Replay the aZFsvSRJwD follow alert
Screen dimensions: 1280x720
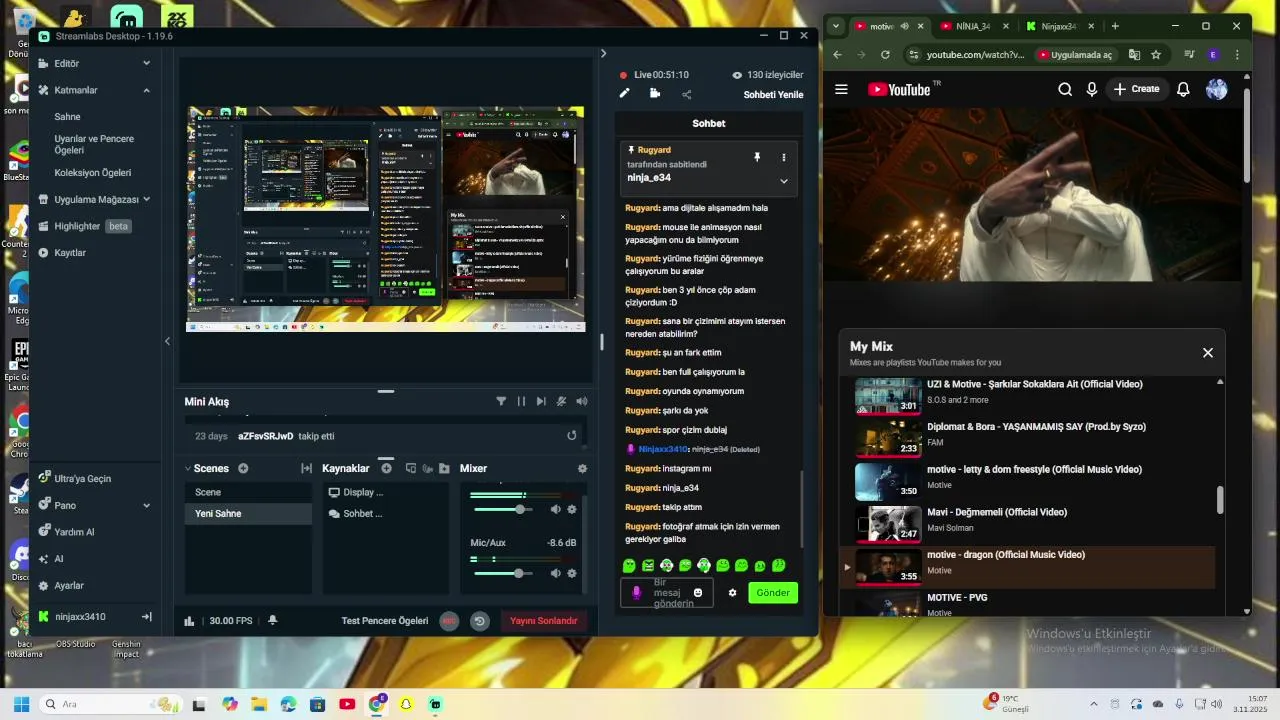pos(572,436)
